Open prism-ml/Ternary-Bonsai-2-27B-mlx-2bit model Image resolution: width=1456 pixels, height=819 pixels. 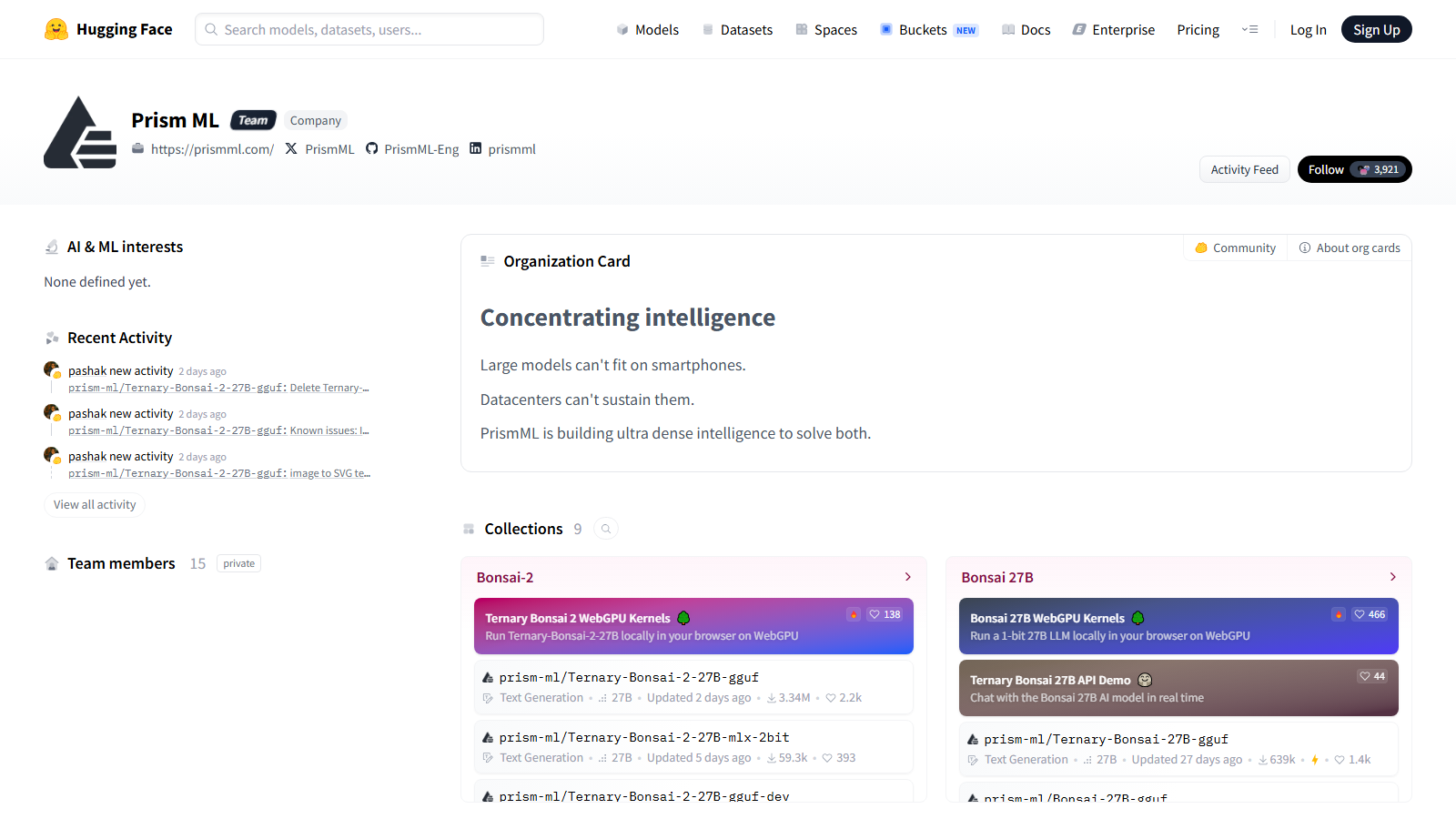pos(693,747)
